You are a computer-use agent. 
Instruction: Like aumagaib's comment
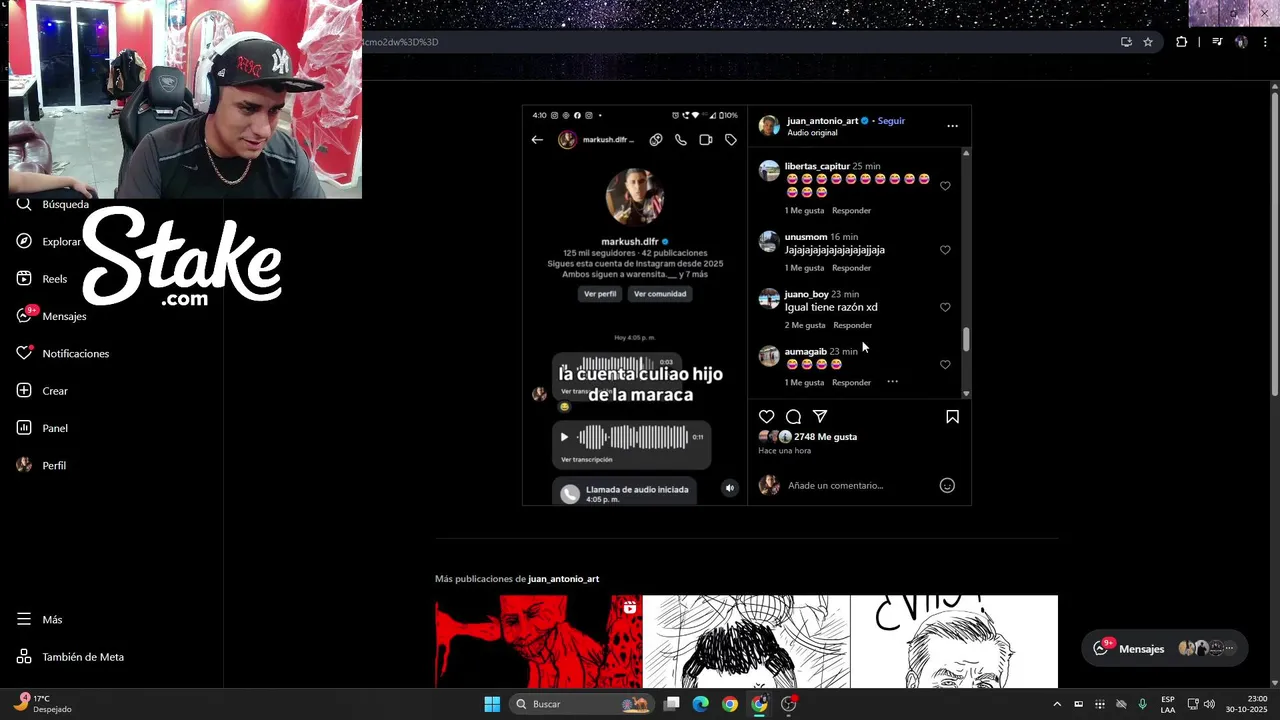(x=945, y=365)
